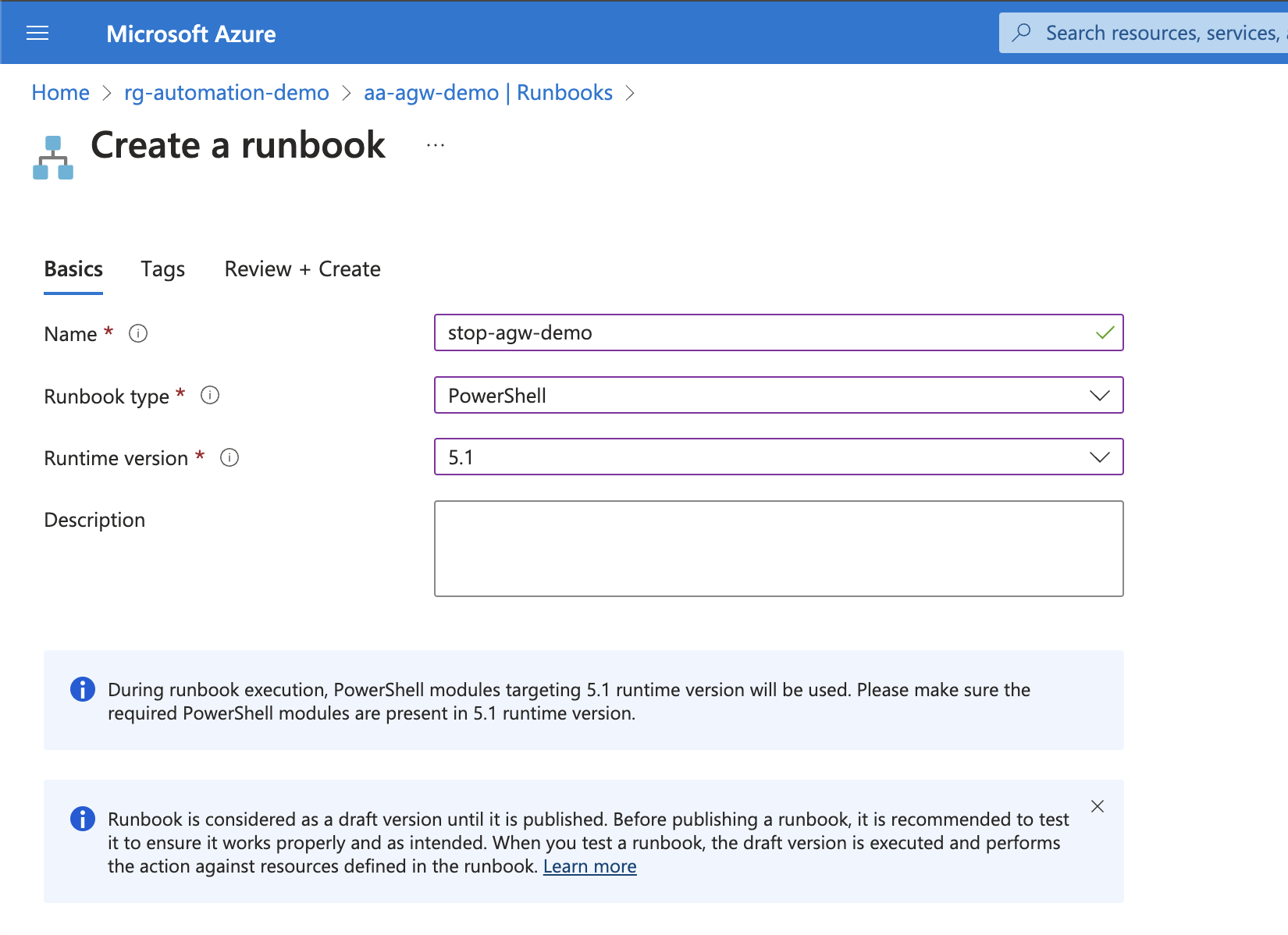1288x935 pixels.
Task: Click into the Description text area
Action: (x=779, y=549)
